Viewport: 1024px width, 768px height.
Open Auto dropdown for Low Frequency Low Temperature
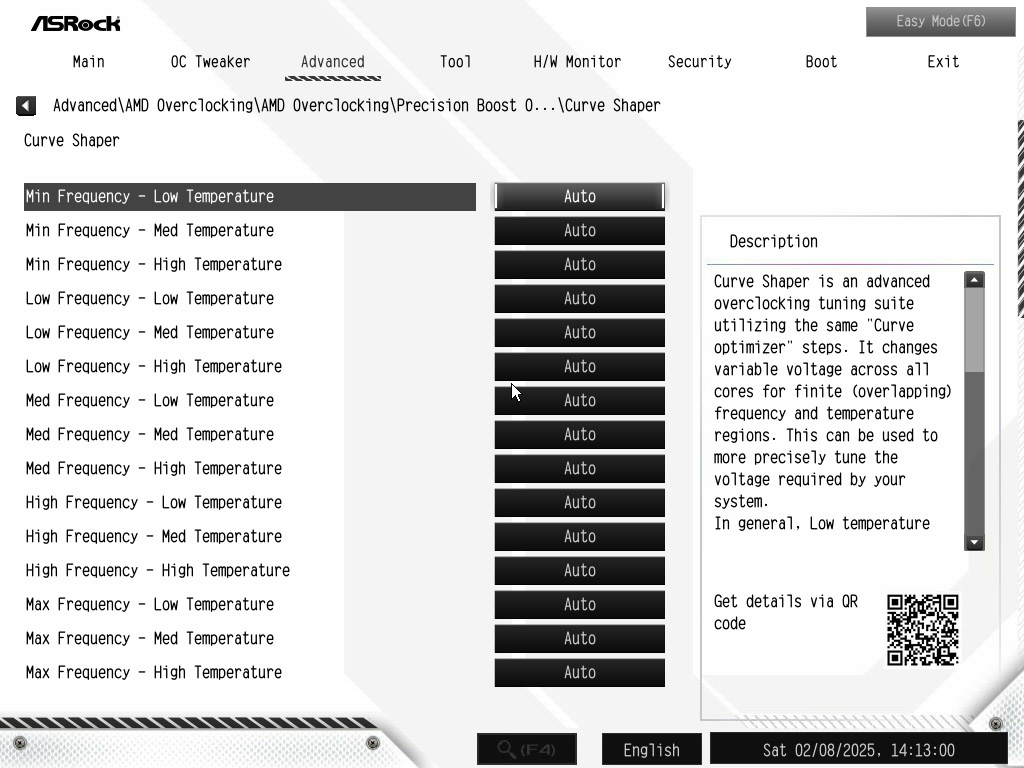[580, 298]
